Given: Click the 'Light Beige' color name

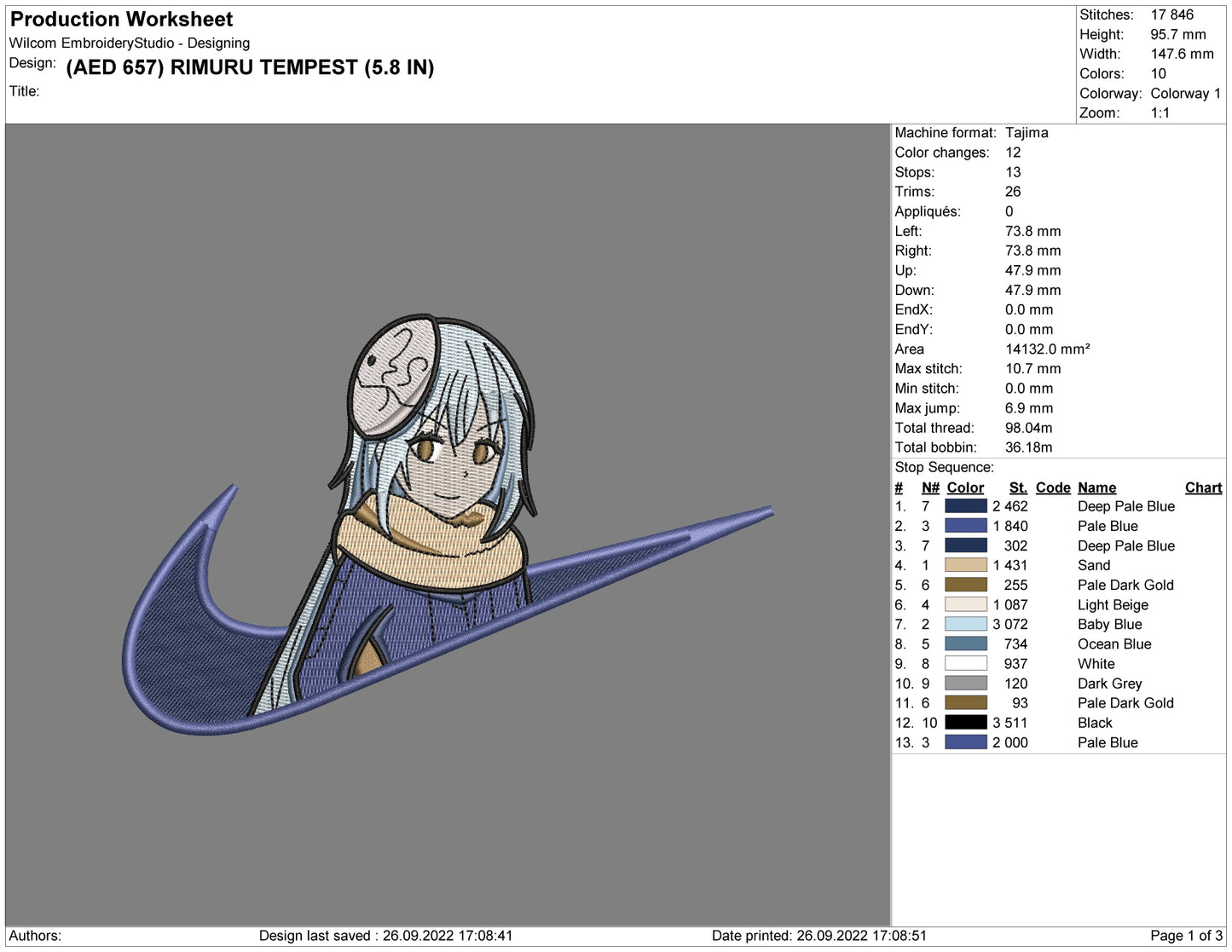Looking at the screenshot, I should point(1113,604).
